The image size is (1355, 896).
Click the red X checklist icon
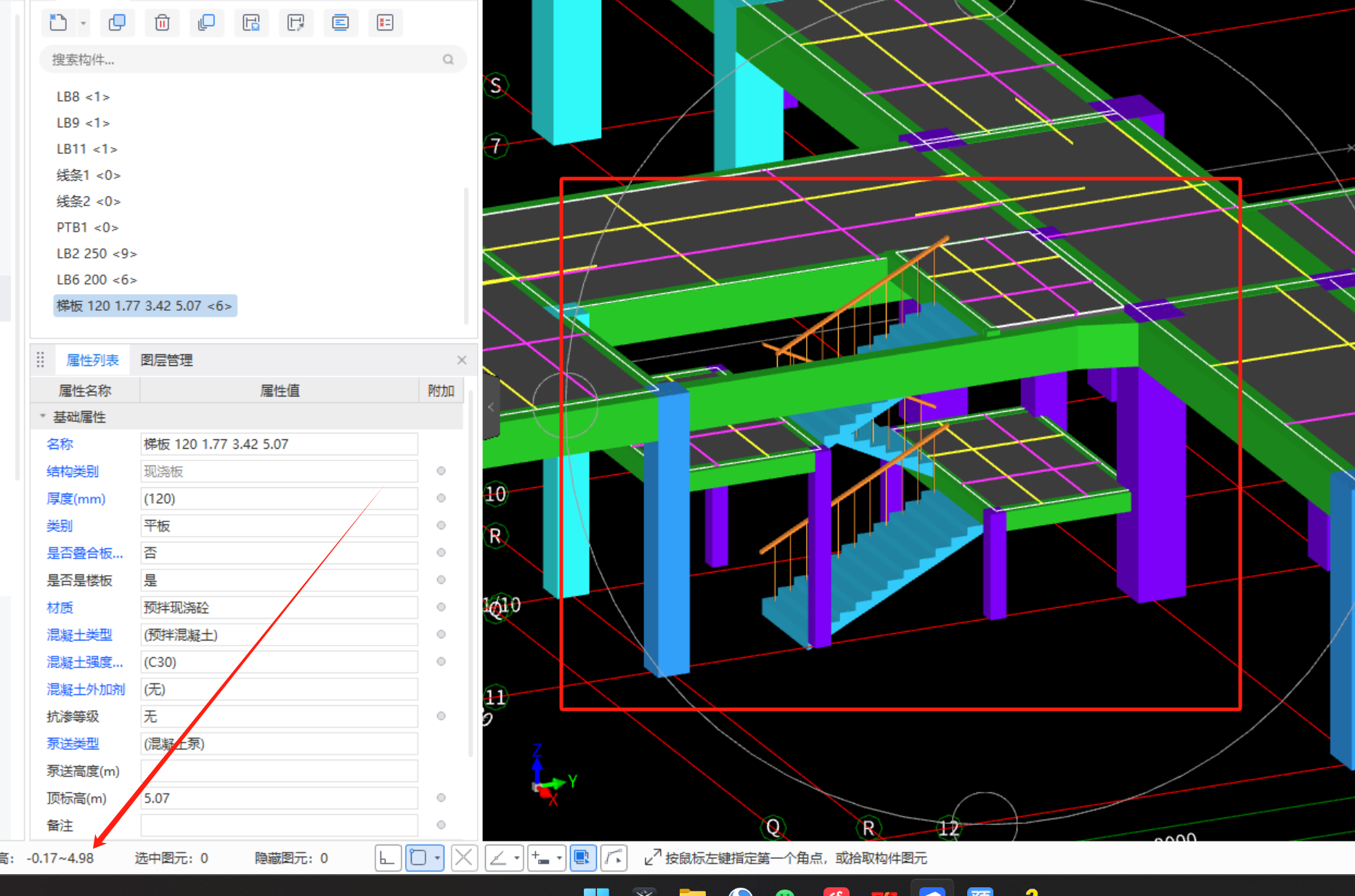tap(385, 23)
